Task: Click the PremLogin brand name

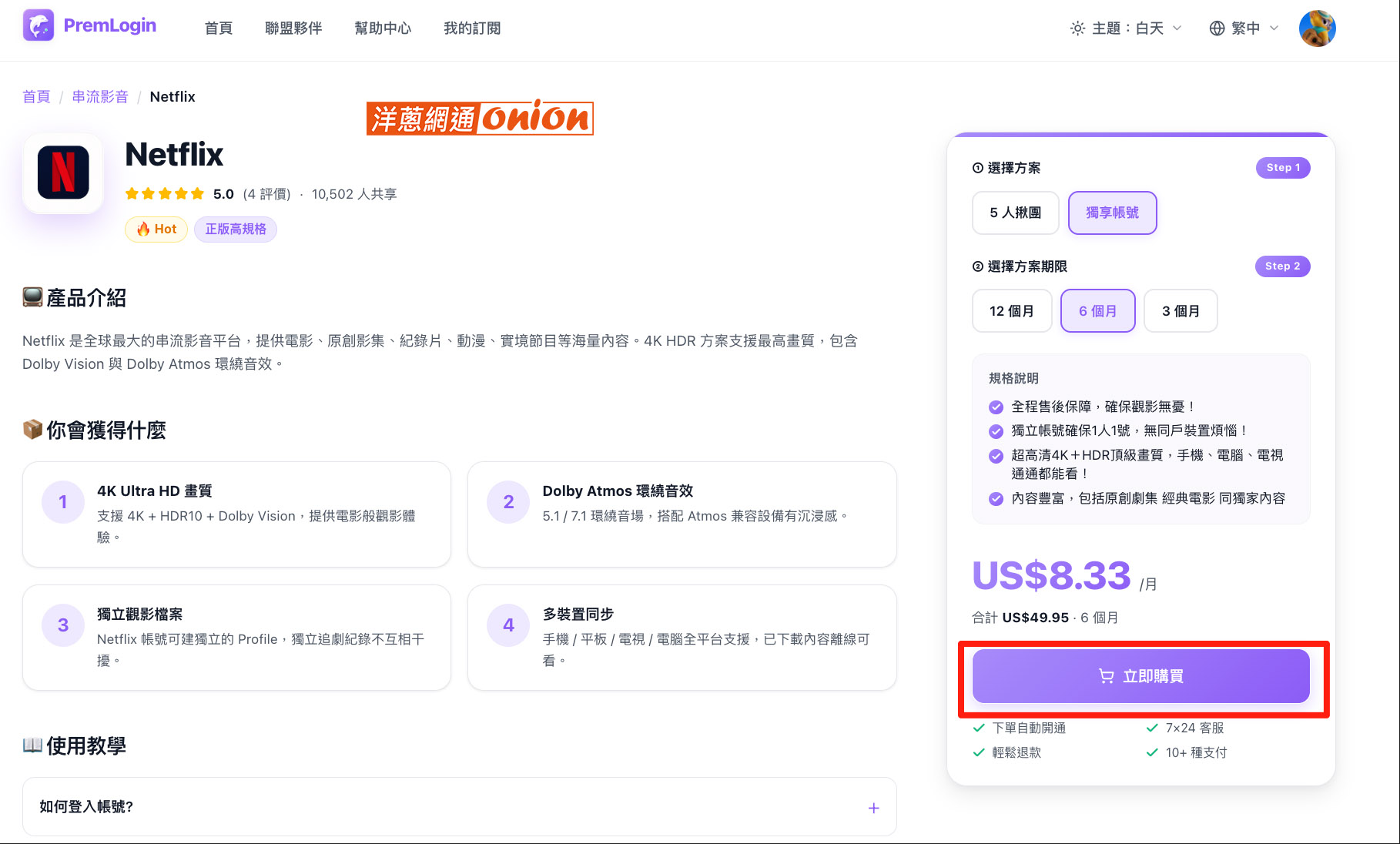Action: [x=109, y=25]
